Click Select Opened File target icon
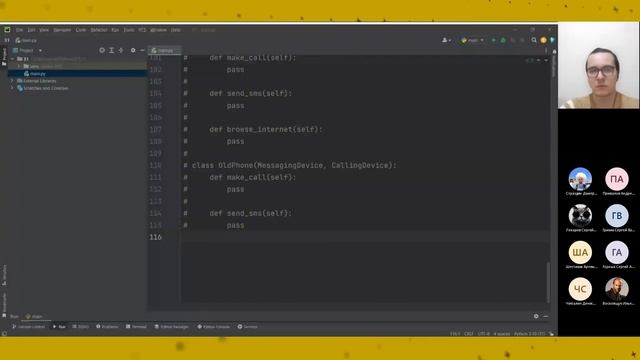The image size is (640, 360). 102,50
